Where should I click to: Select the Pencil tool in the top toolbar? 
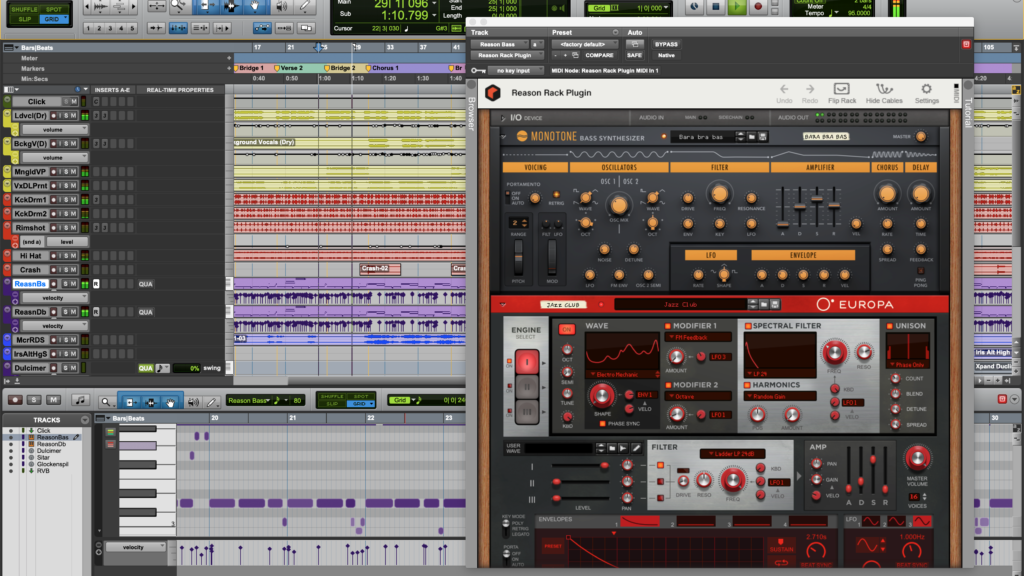pyautogui.click(x=304, y=6)
